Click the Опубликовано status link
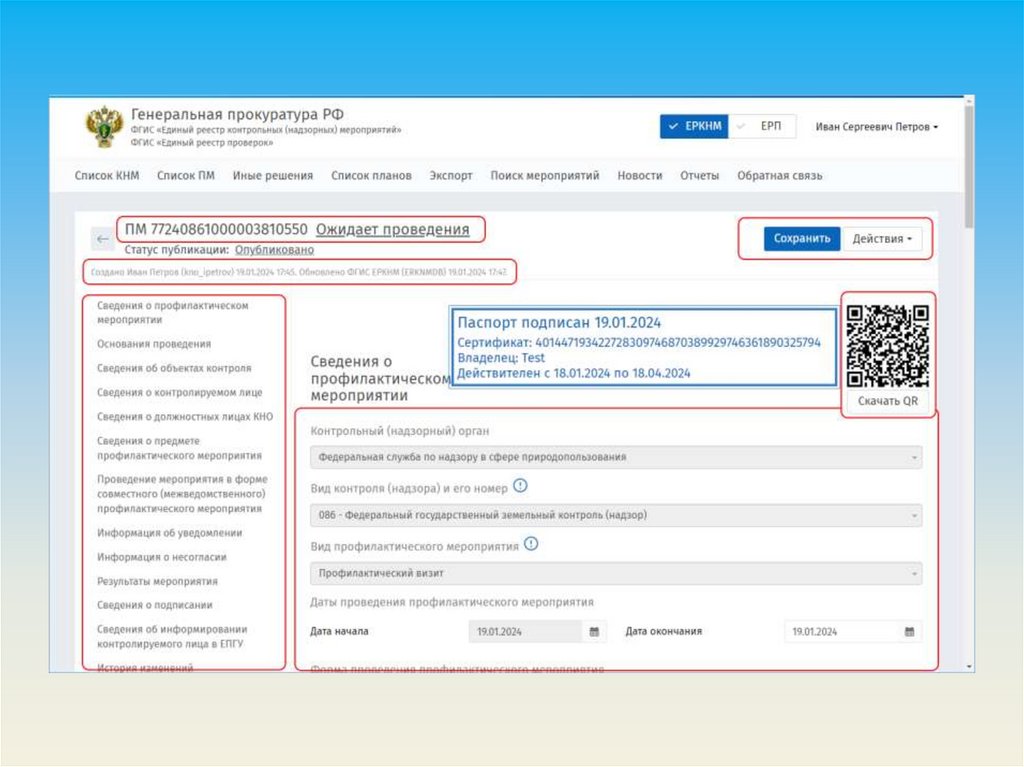Viewport: 1024px width, 767px height. 274,250
